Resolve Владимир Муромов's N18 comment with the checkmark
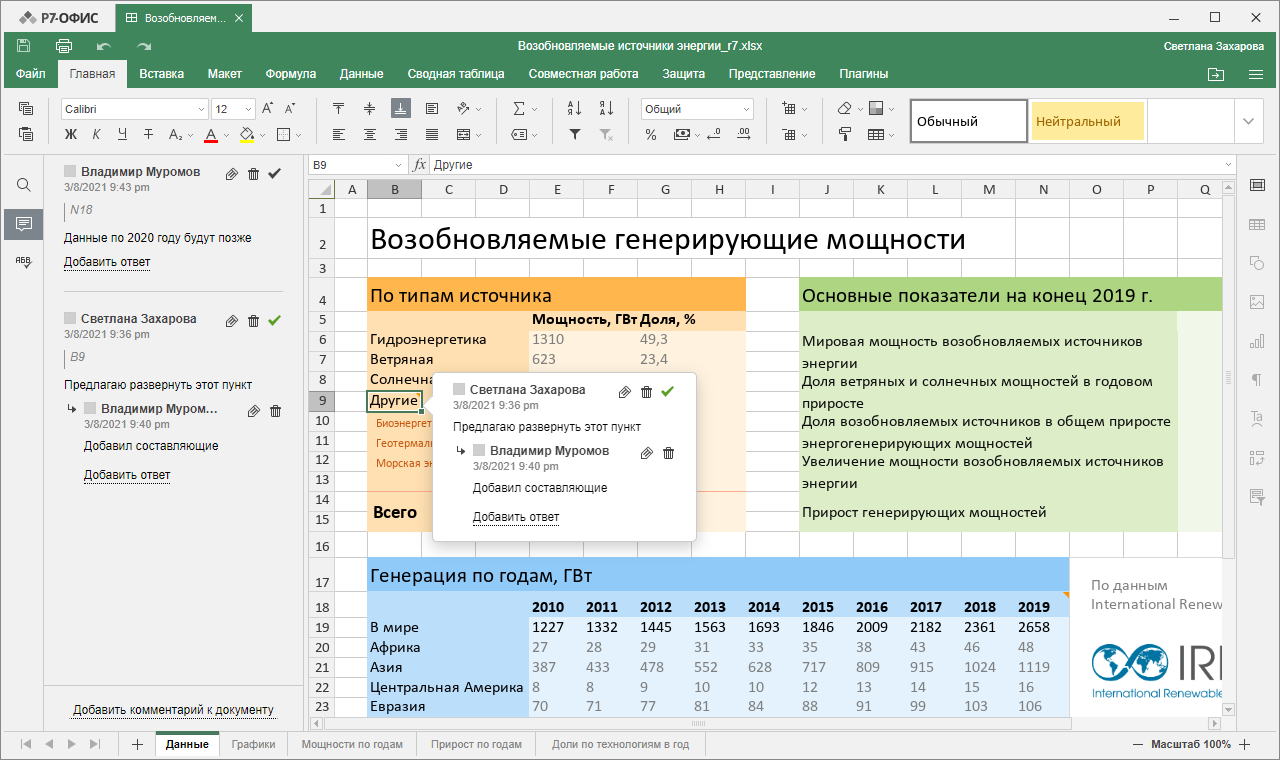Viewport: 1280px width, 760px height. (275, 173)
